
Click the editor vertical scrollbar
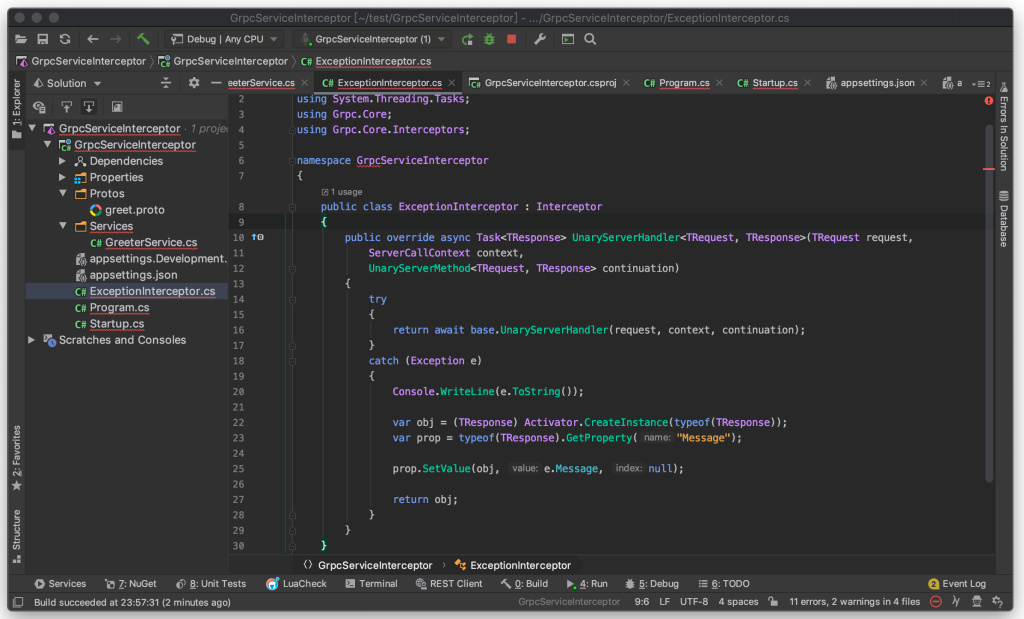click(989, 304)
